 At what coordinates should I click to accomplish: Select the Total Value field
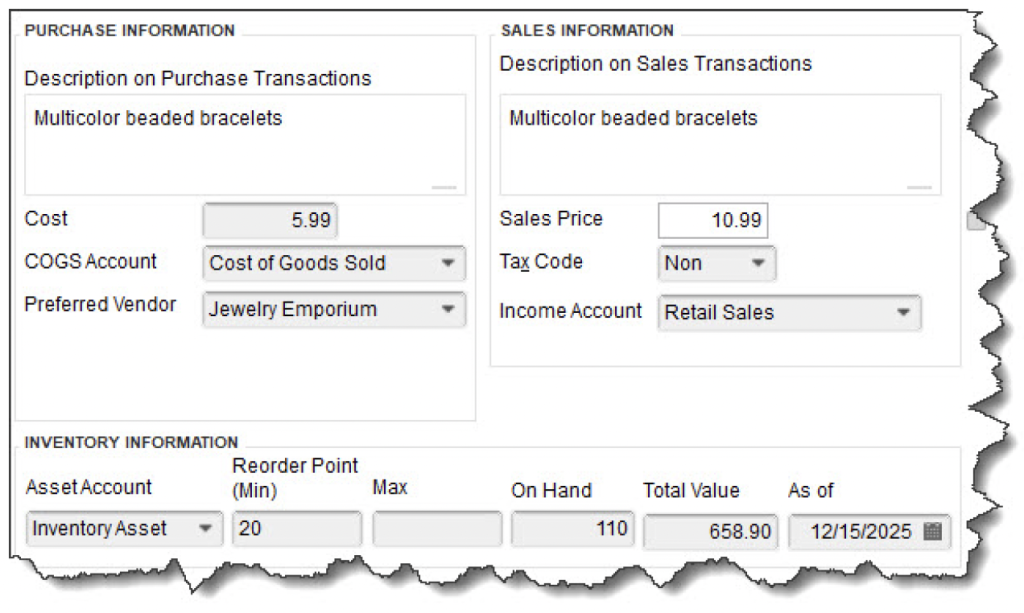(x=709, y=530)
